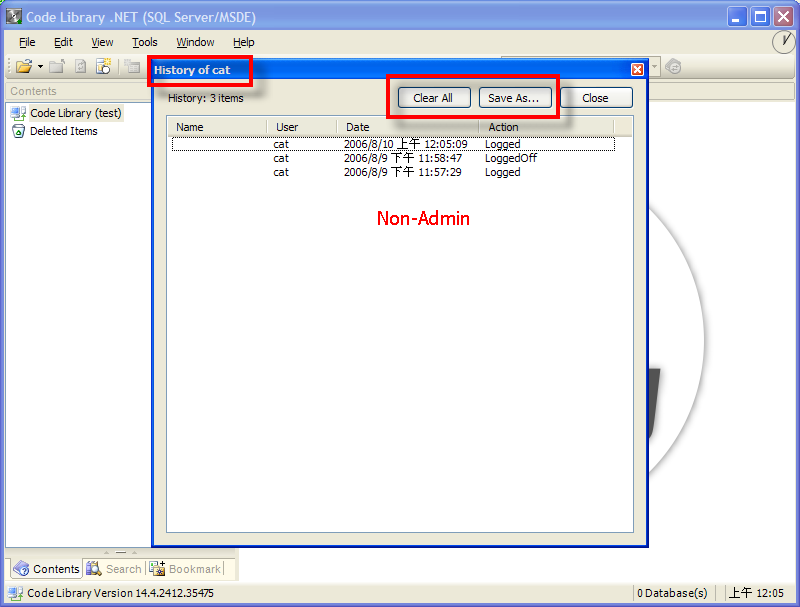Click the Code Library Version status text
Image resolution: width=800 pixels, height=607 pixels.
coord(120,593)
